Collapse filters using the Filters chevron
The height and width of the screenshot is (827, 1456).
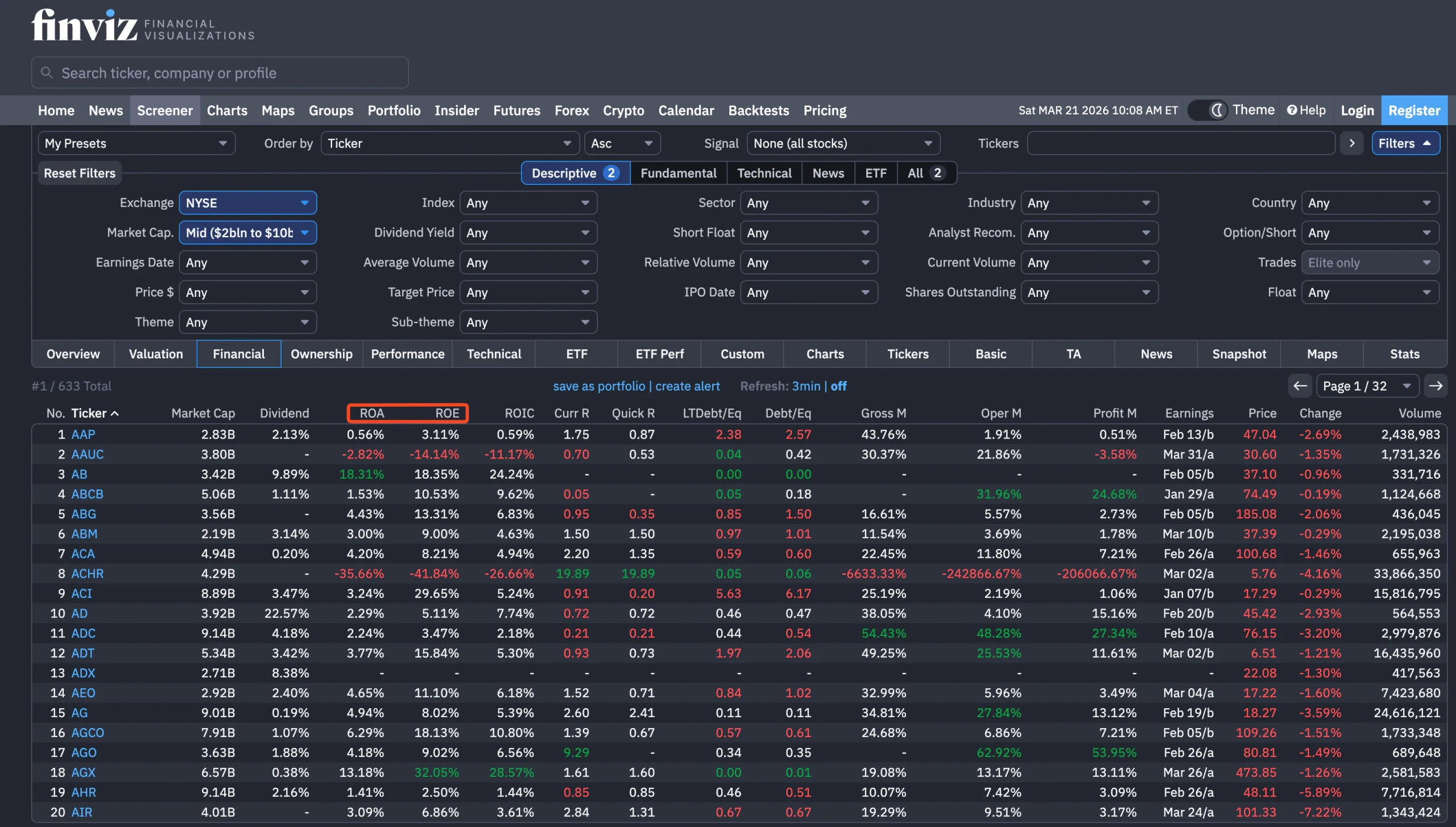click(1429, 143)
